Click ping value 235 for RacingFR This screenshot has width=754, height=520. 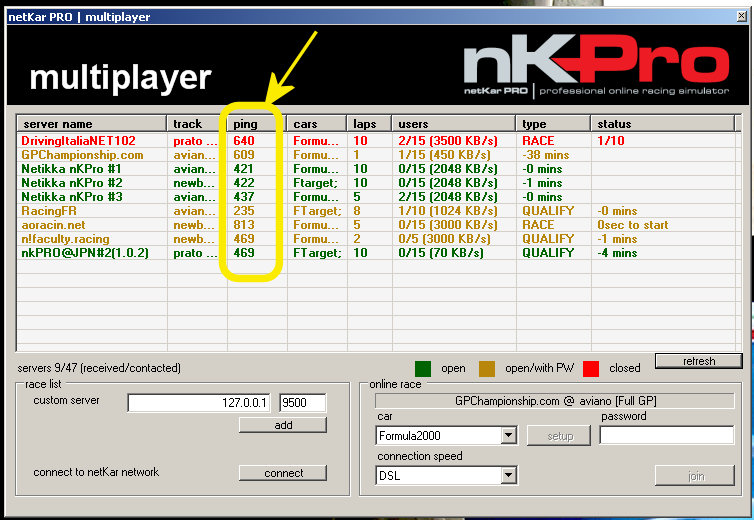(244, 211)
